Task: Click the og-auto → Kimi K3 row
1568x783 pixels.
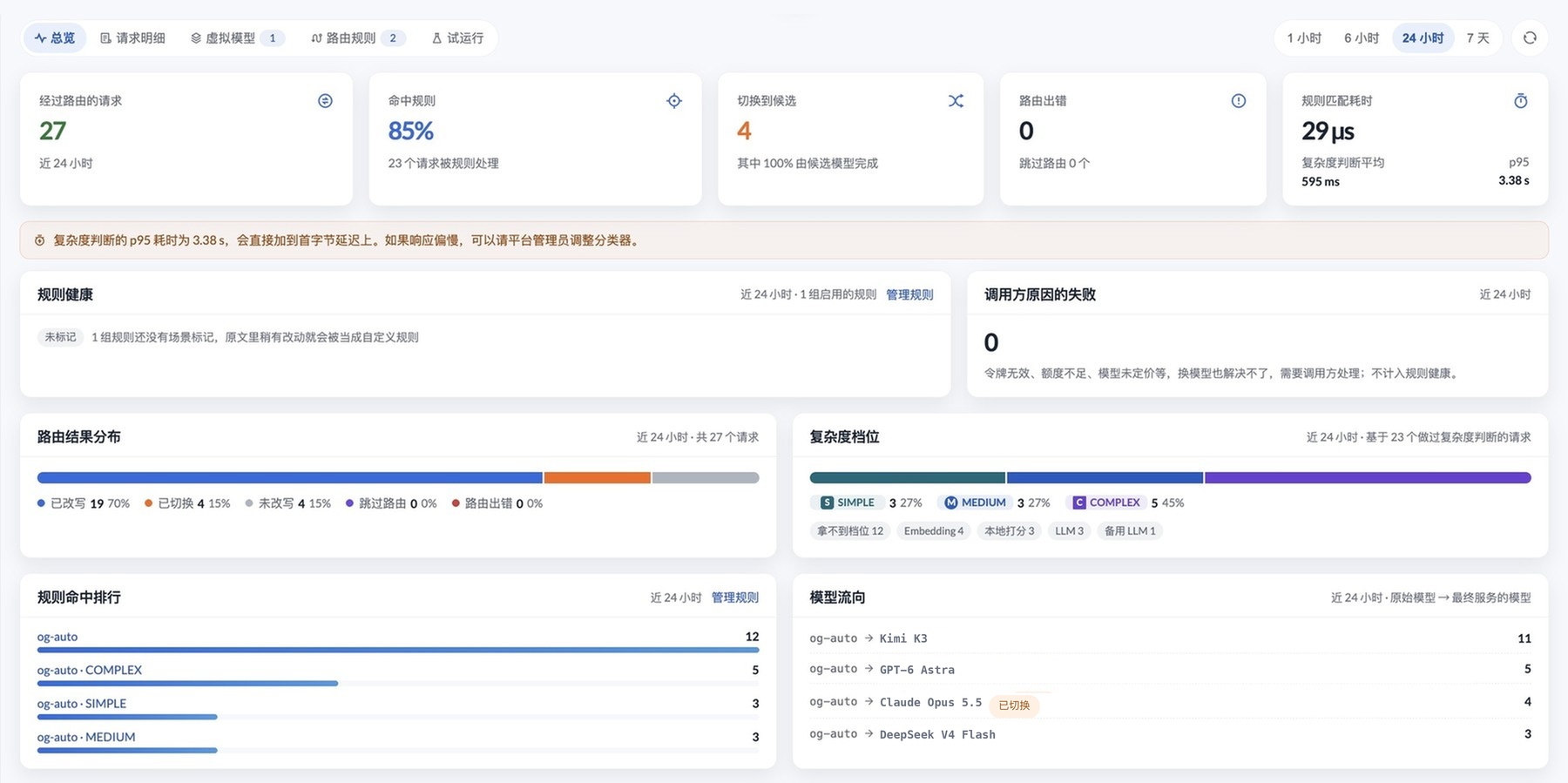Action: pyautogui.click(x=1170, y=638)
